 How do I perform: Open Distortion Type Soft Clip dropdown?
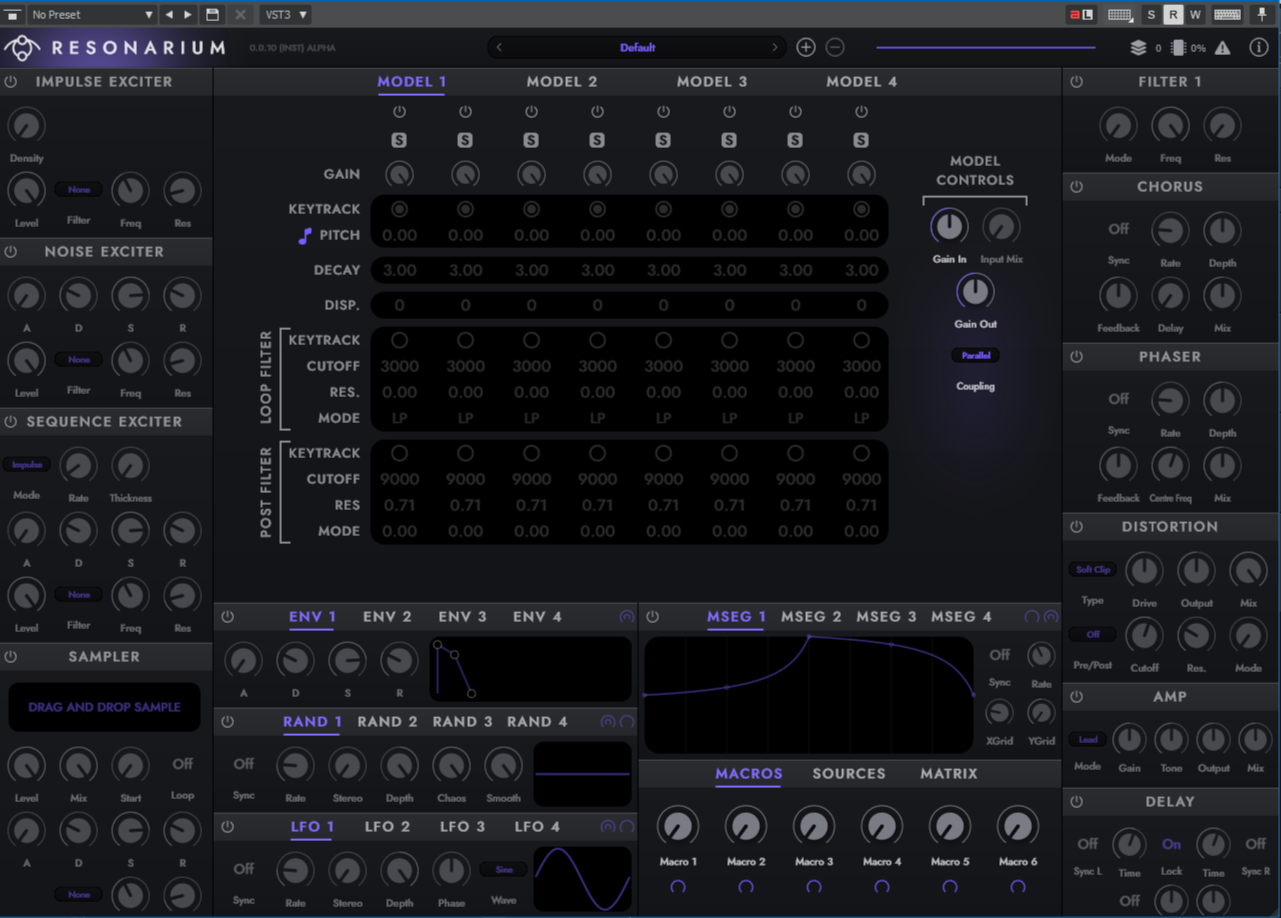pos(1093,570)
